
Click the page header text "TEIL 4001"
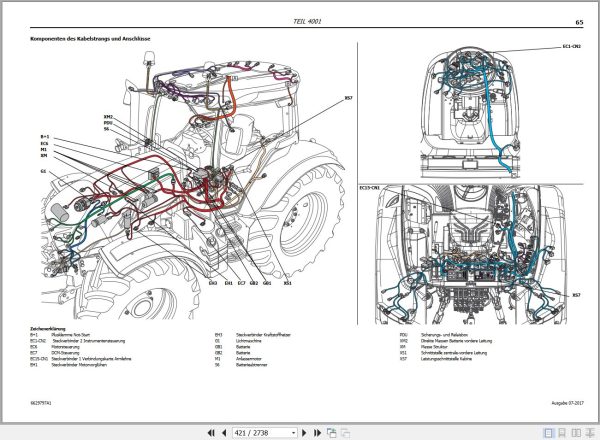click(x=307, y=21)
